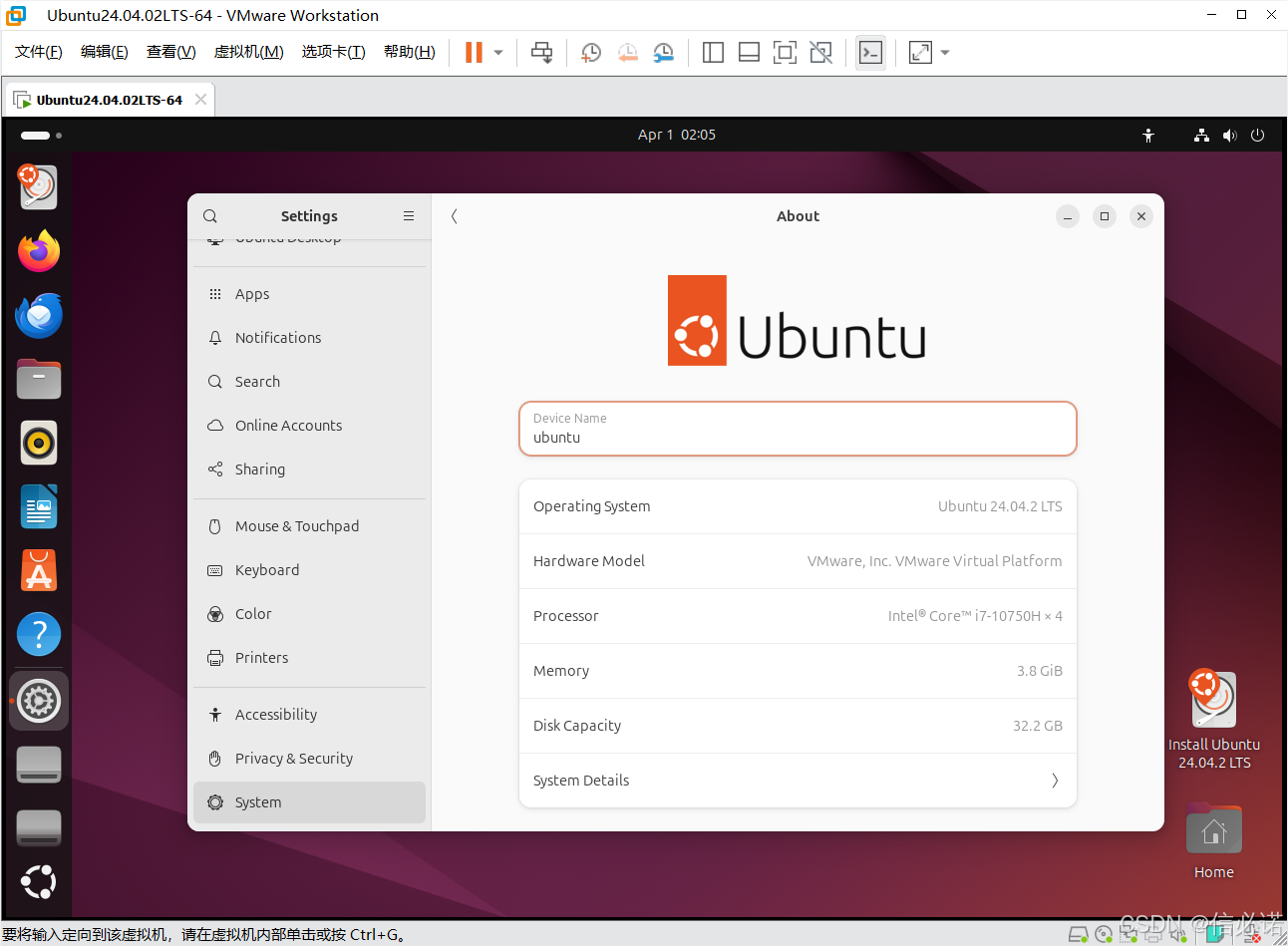This screenshot has width=1288, height=946.
Task: Open the 虚拟机(M) menu
Action: 249,52
